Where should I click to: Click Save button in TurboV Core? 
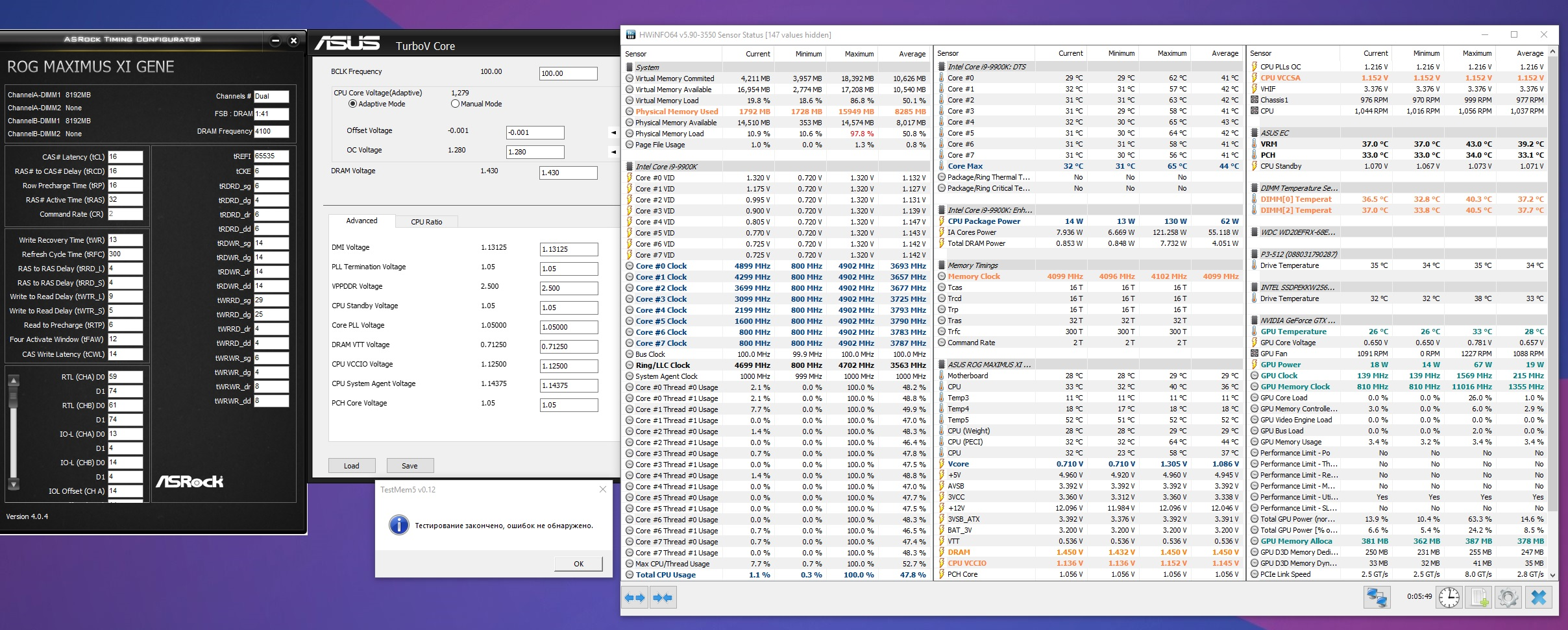pos(410,466)
